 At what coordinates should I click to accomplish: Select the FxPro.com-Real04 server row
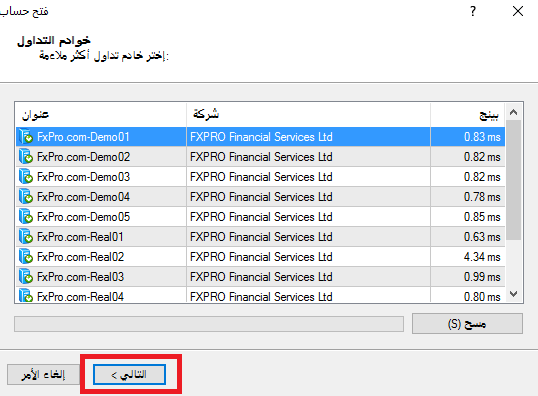[x=260, y=295]
